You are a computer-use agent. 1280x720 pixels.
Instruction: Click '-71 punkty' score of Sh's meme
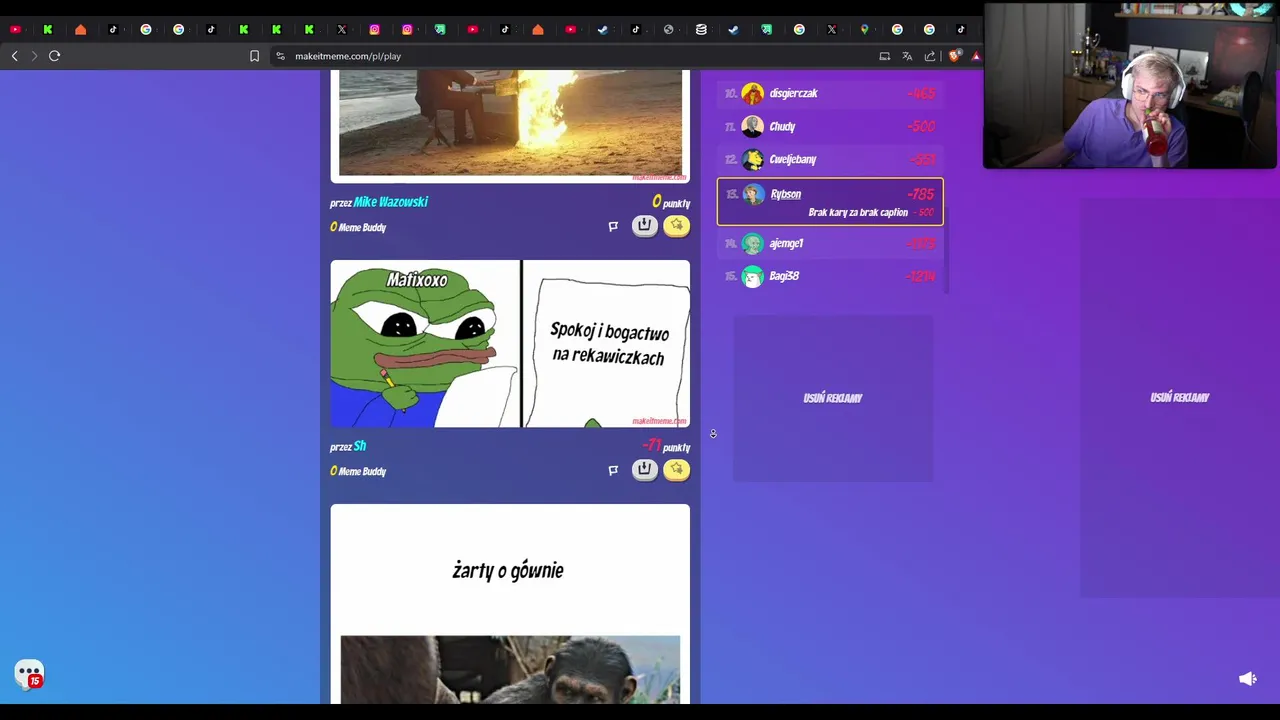(667, 446)
